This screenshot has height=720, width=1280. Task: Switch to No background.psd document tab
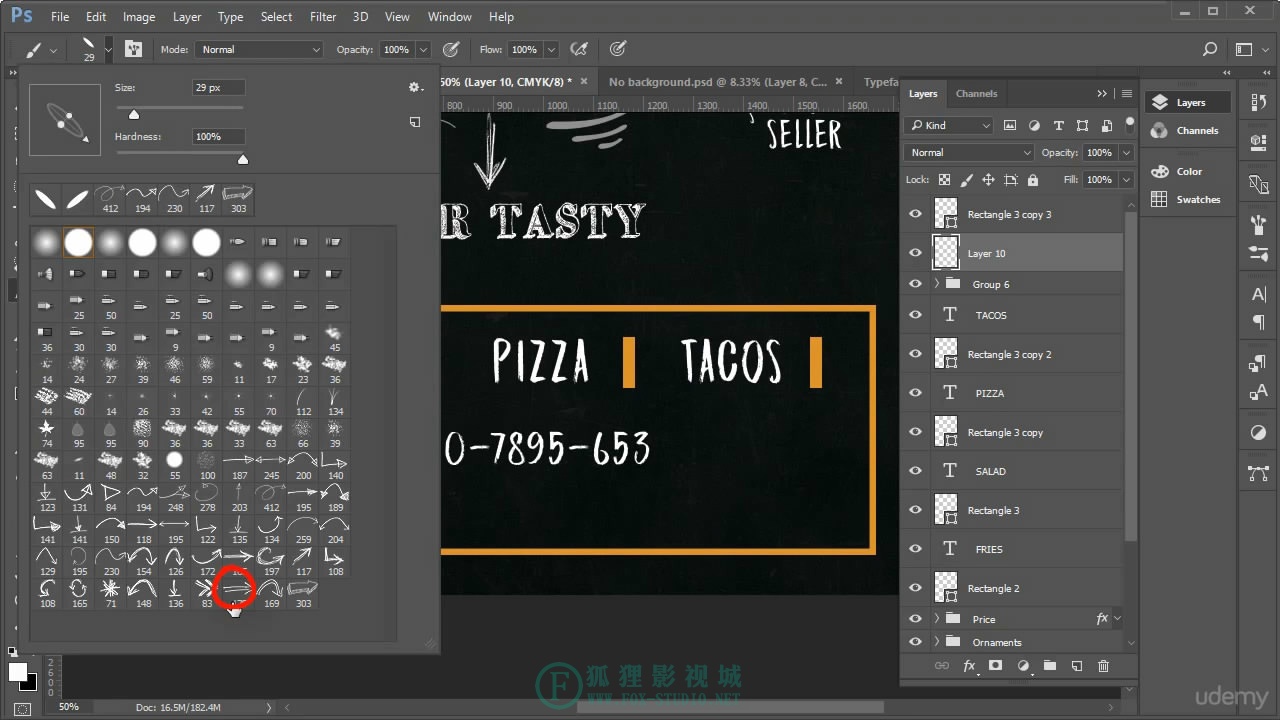[x=717, y=82]
